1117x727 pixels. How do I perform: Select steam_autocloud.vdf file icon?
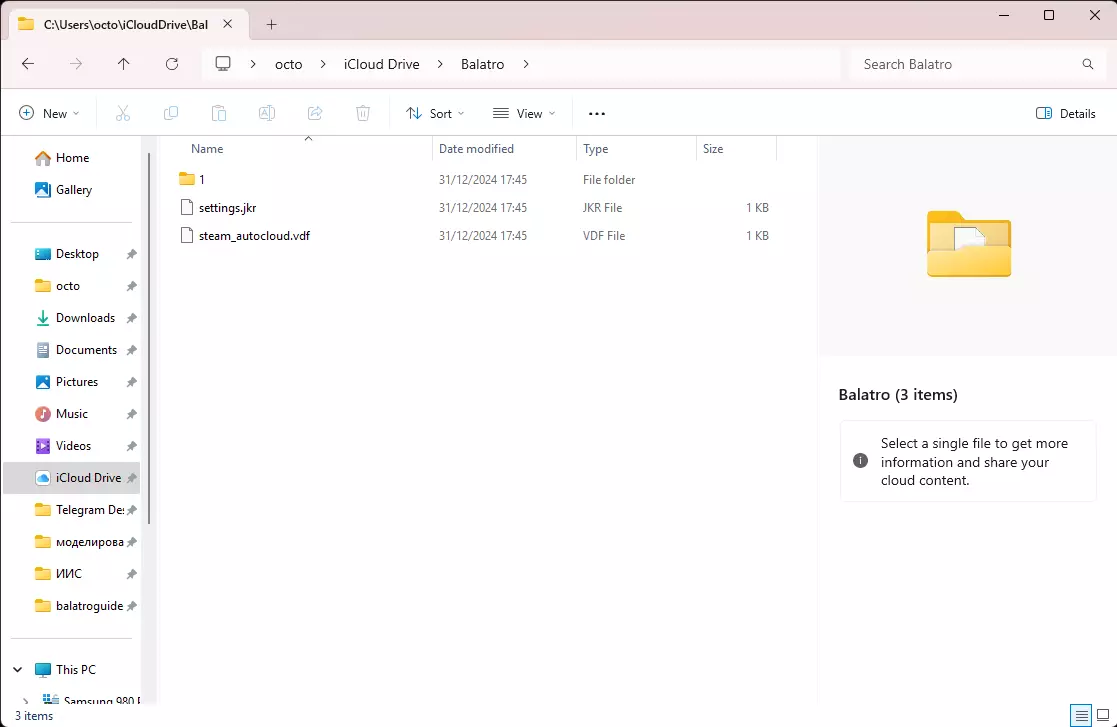point(187,235)
